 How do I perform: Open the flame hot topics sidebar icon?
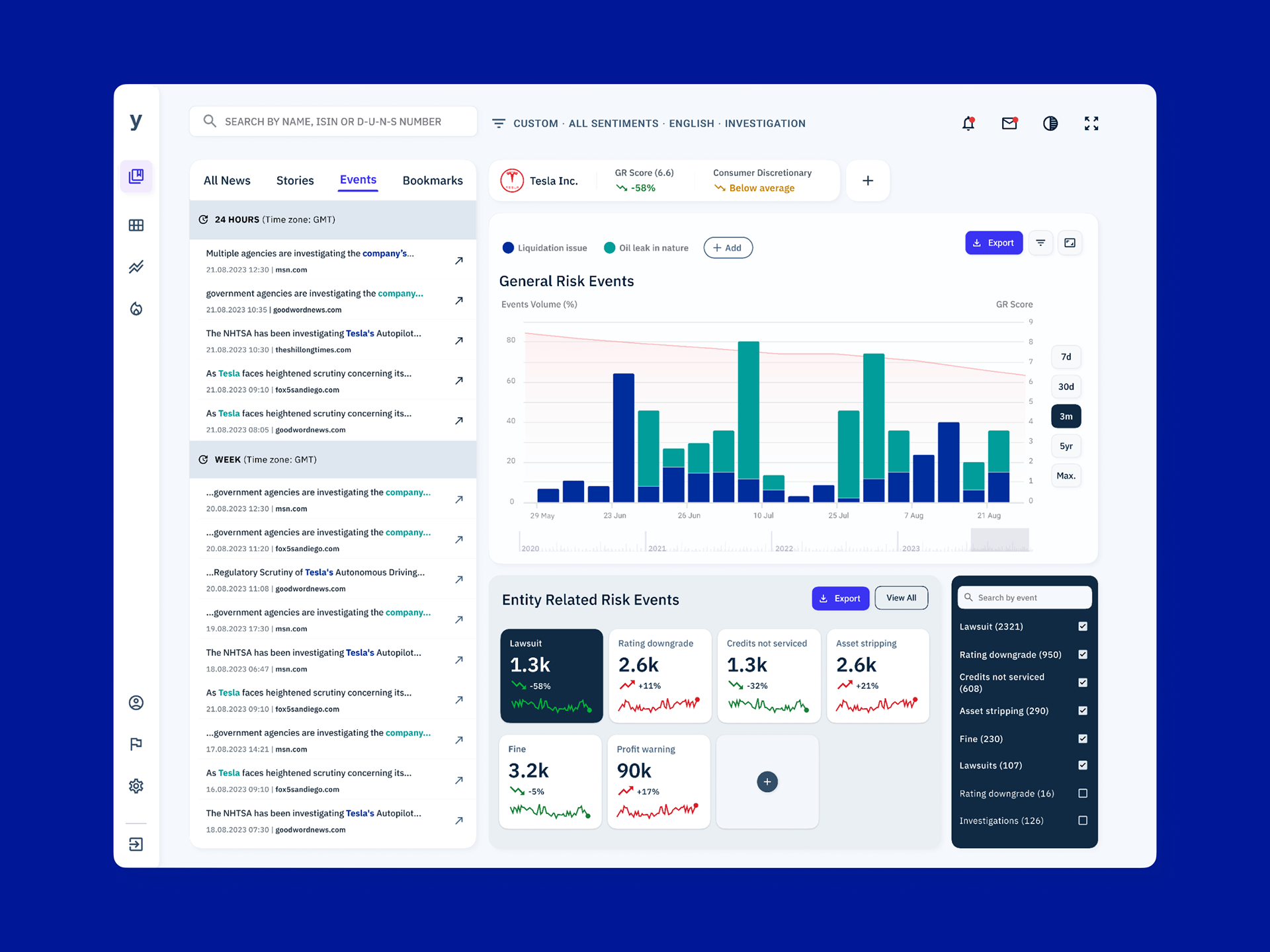pyautogui.click(x=136, y=309)
